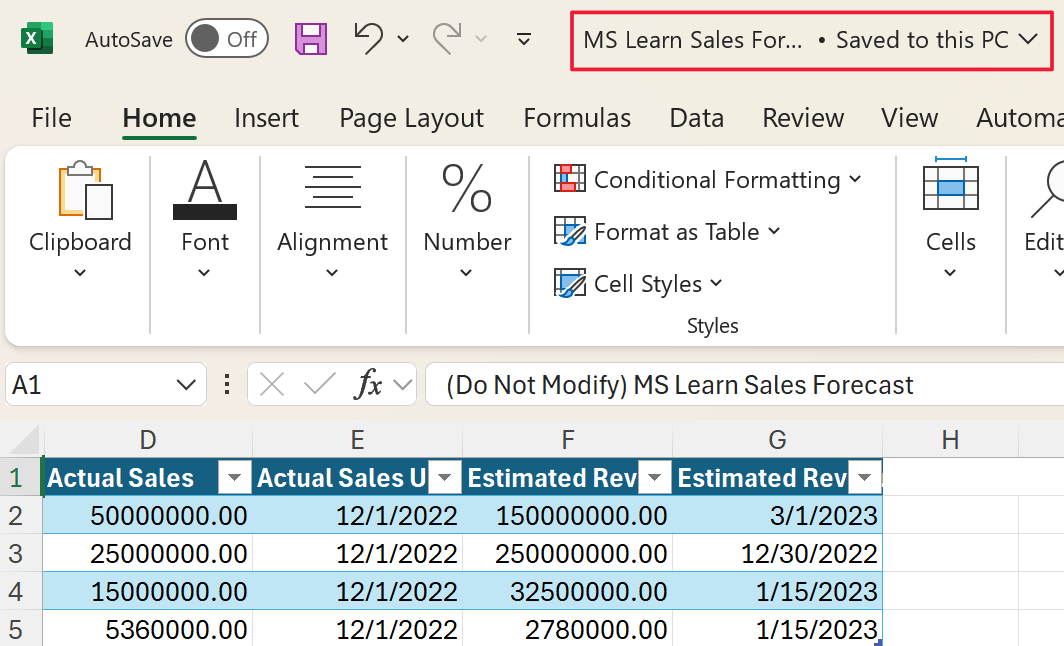
Task: Select column D header
Action: click(x=147, y=440)
